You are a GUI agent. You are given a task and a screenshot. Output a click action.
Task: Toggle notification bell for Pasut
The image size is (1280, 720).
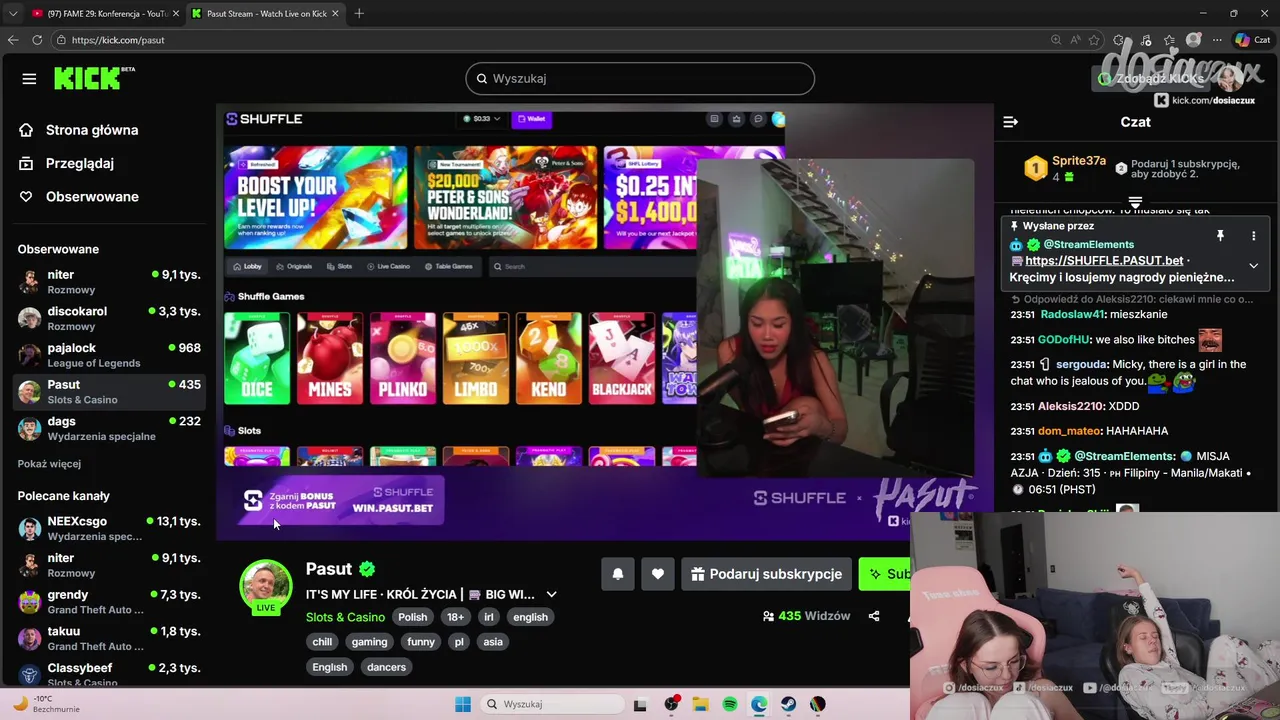[618, 574]
